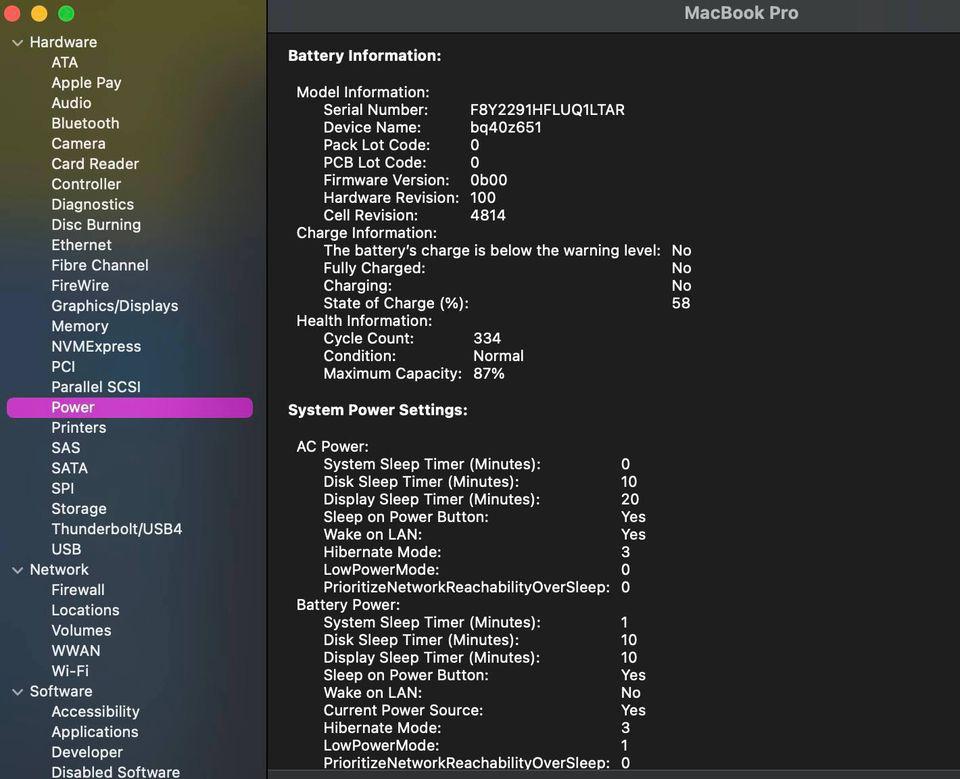Select Camera in the sidebar

click(78, 143)
